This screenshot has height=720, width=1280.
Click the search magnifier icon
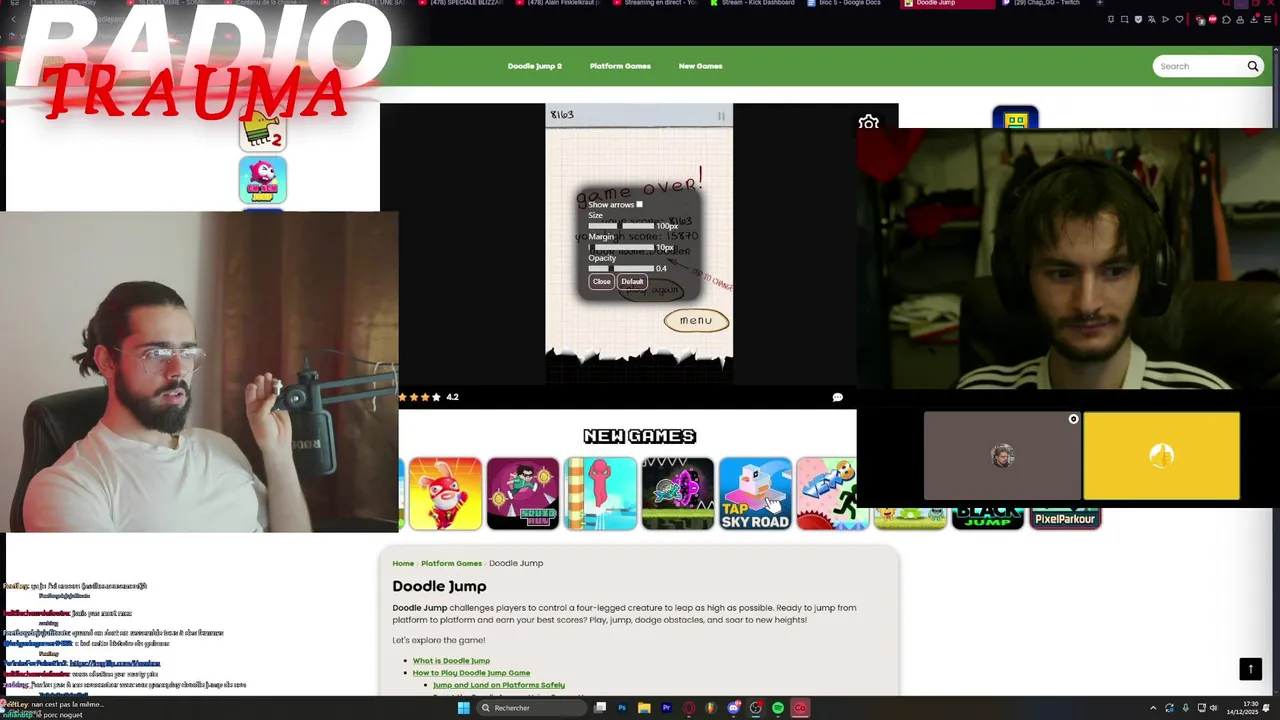[1252, 66]
